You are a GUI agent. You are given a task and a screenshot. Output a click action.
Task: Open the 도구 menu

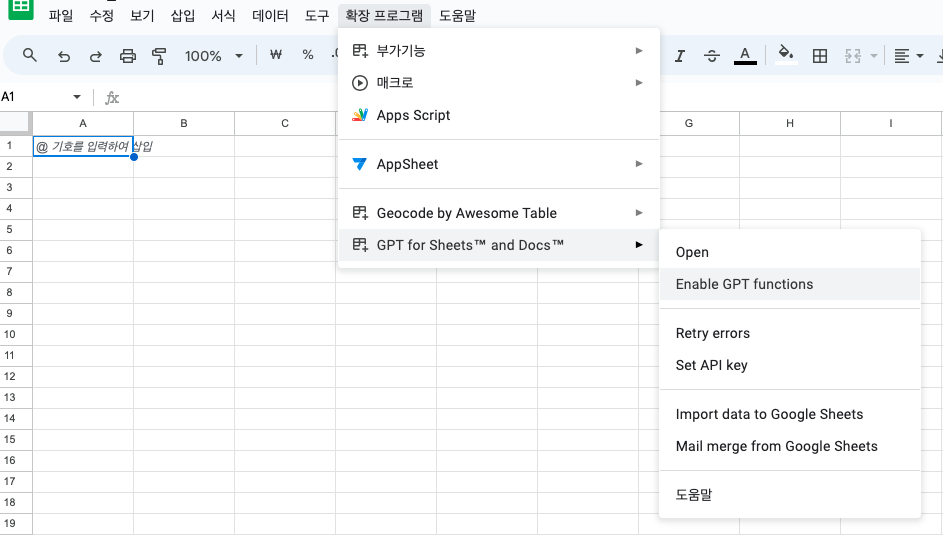pos(317,16)
